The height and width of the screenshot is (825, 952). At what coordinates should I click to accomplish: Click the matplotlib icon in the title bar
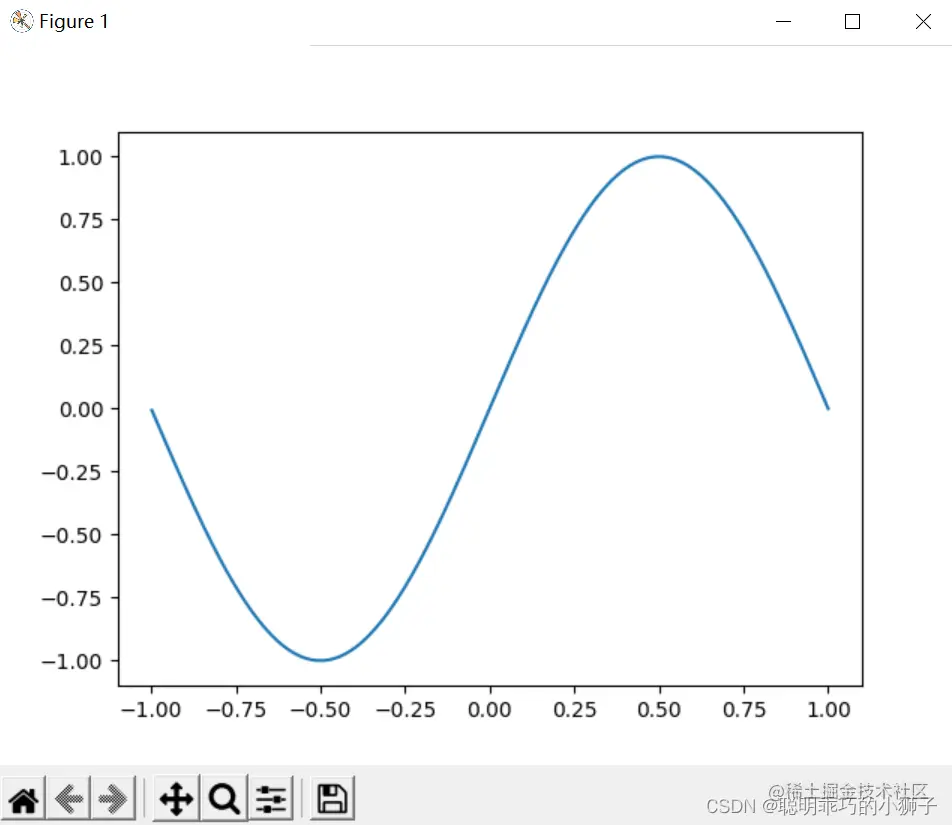point(21,21)
